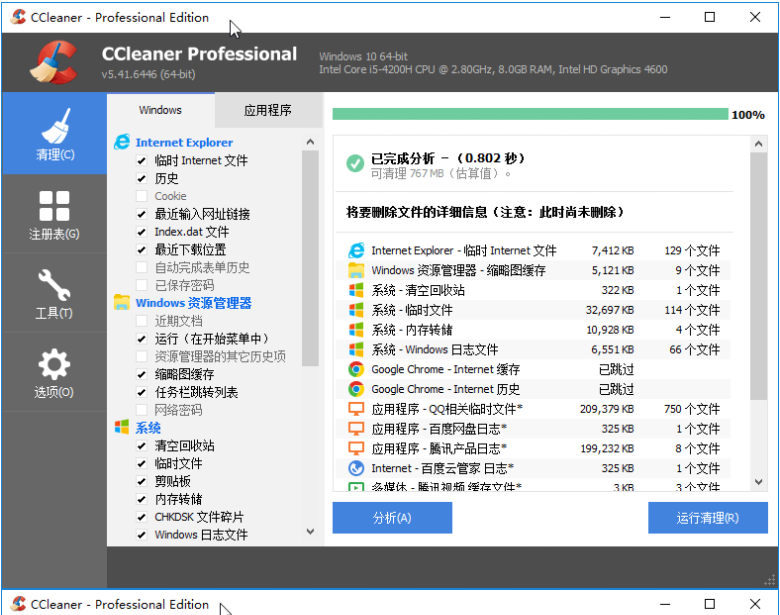The height and width of the screenshot is (615, 780).
Task: Toggle Index.dat 文件 checkbox
Action: coord(142,232)
